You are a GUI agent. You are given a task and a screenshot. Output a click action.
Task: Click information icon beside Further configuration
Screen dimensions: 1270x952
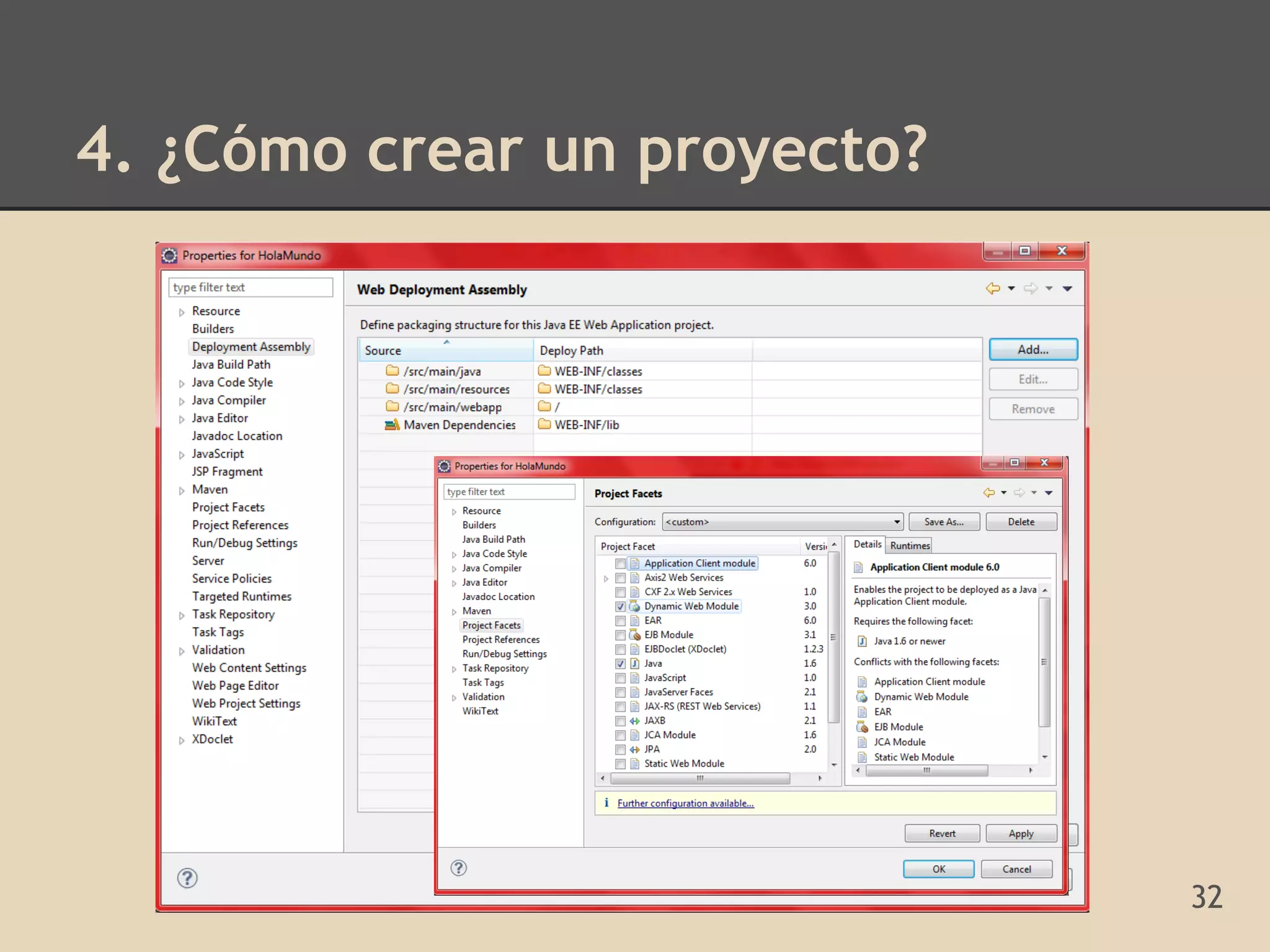point(606,803)
